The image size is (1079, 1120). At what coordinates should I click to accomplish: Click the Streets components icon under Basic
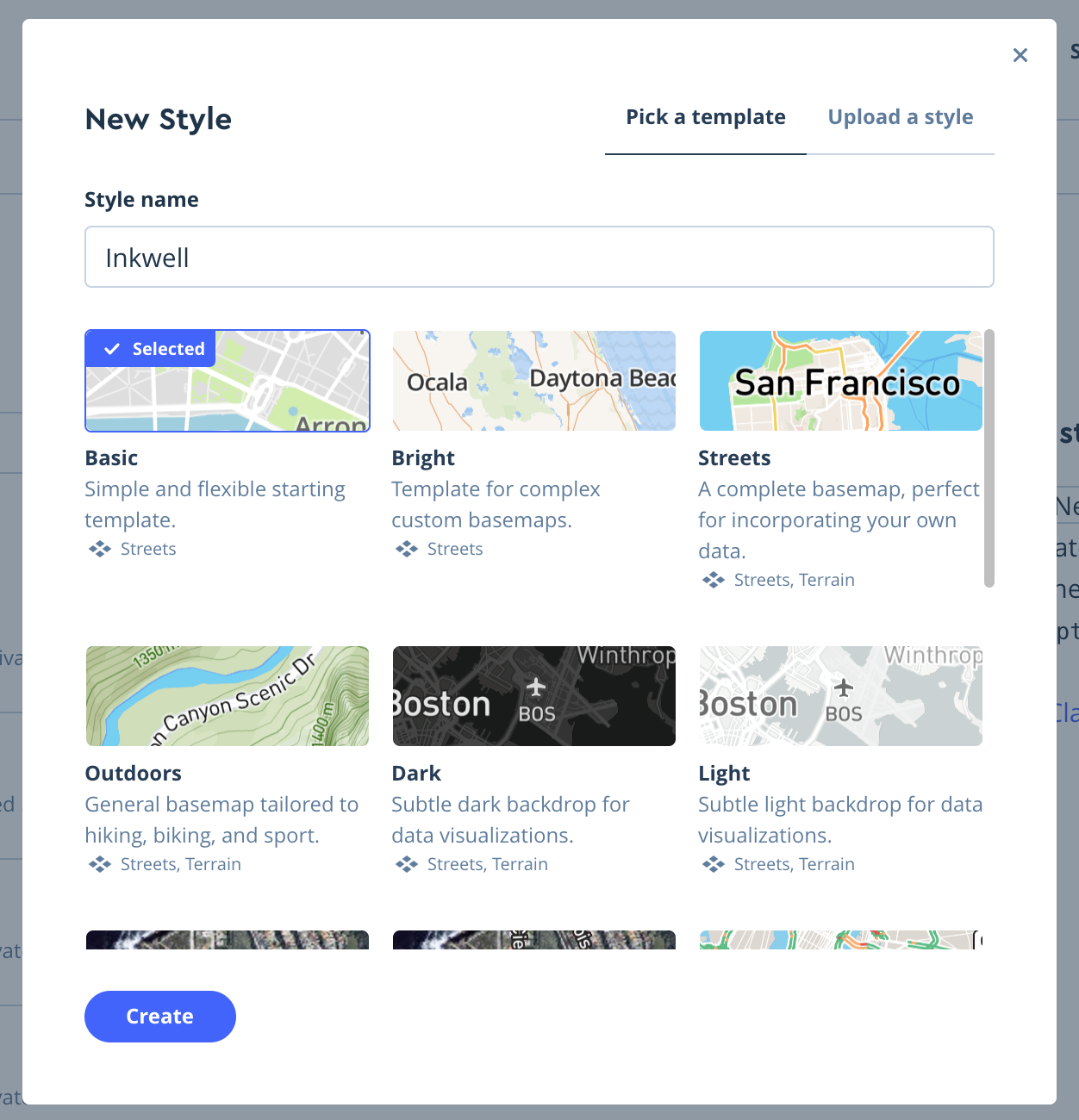pyautogui.click(x=97, y=549)
